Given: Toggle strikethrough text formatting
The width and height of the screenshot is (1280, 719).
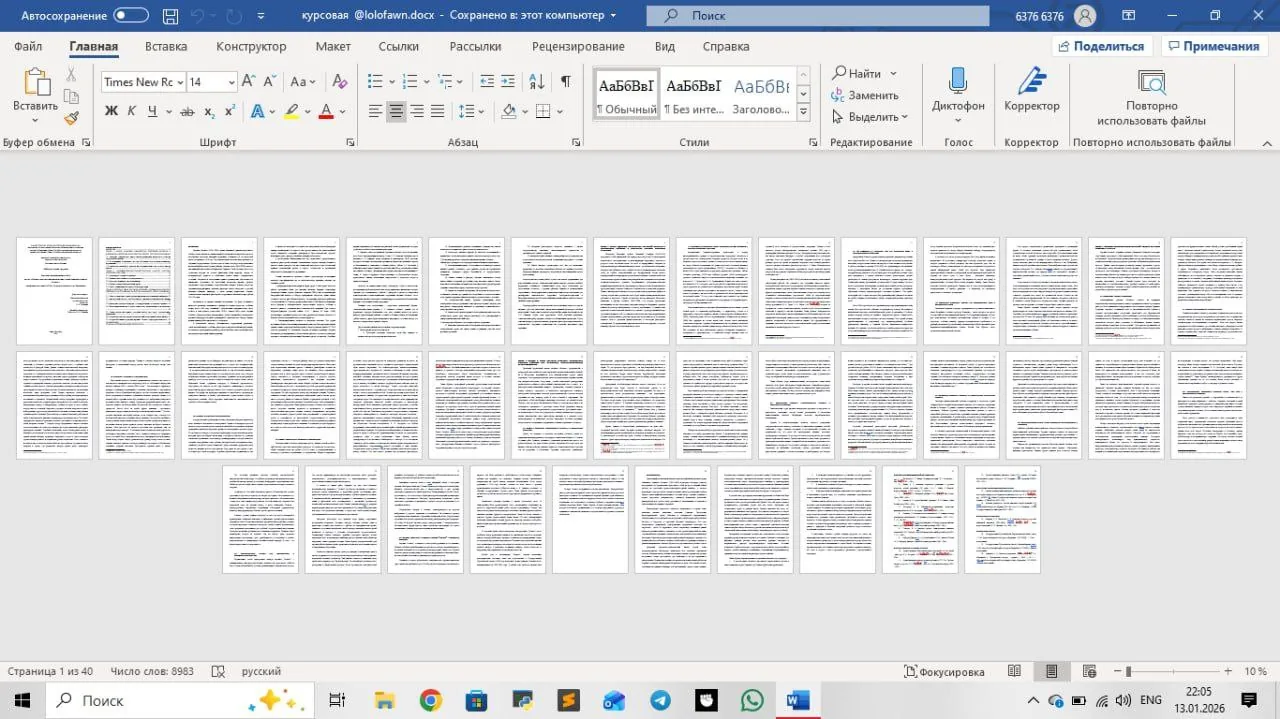Looking at the screenshot, I should tap(186, 111).
